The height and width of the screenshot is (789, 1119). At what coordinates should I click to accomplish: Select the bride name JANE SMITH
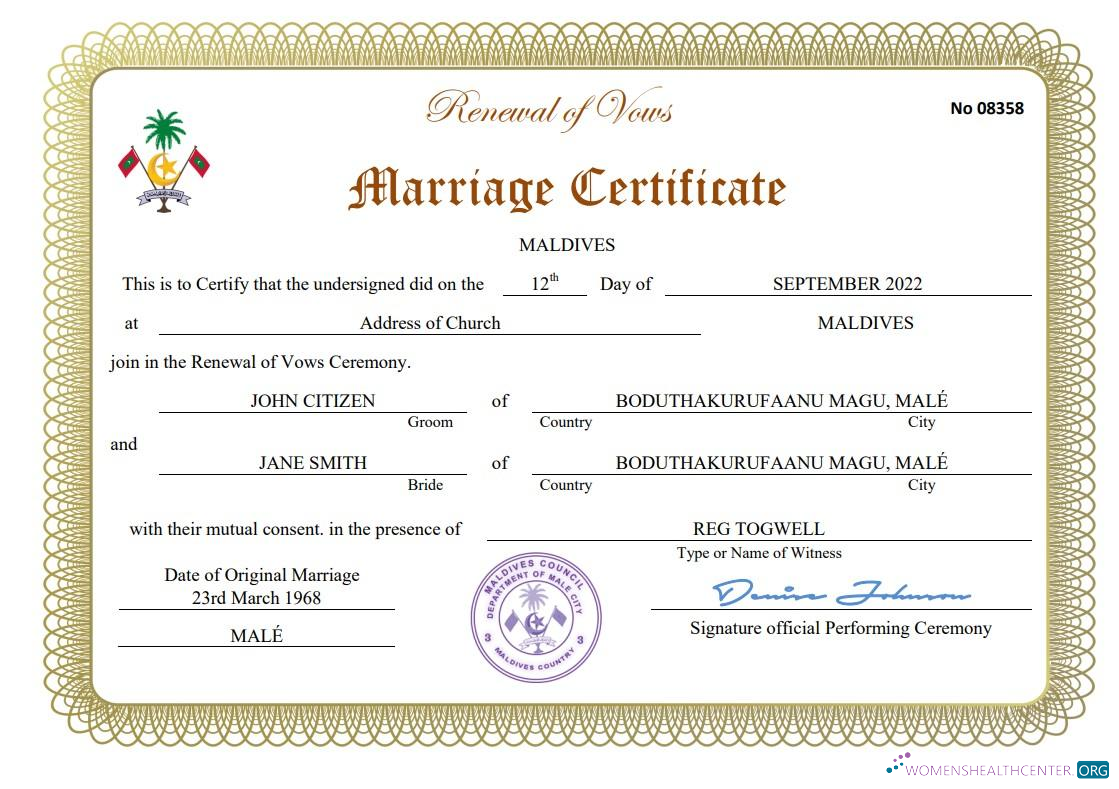tap(313, 462)
